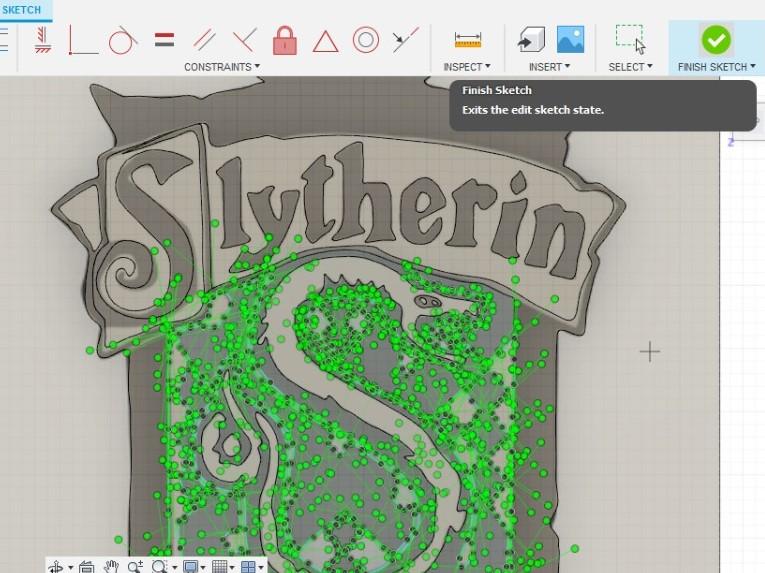
Task: Activate the Select window tool
Action: pyautogui.click(x=630, y=39)
